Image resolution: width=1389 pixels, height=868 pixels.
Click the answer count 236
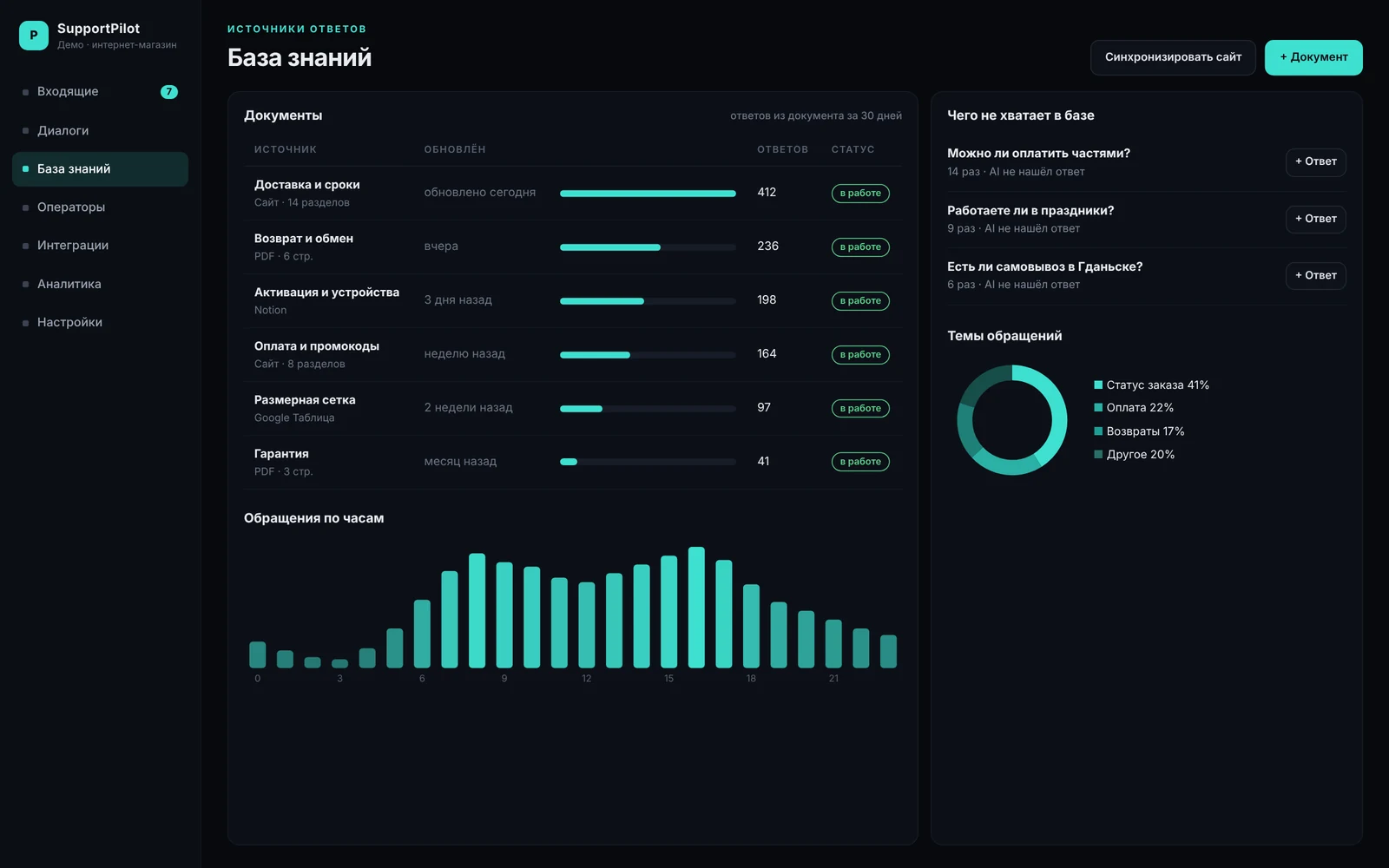(767, 246)
